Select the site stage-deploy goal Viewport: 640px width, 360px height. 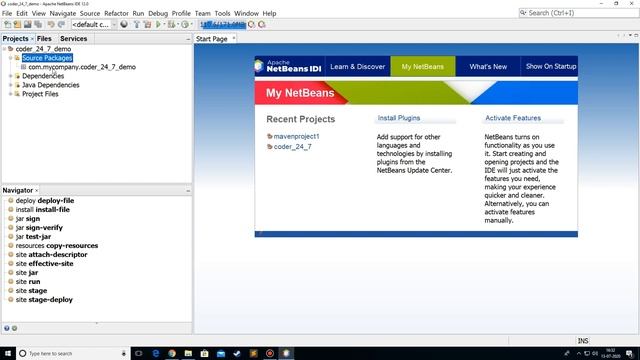click(44, 299)
